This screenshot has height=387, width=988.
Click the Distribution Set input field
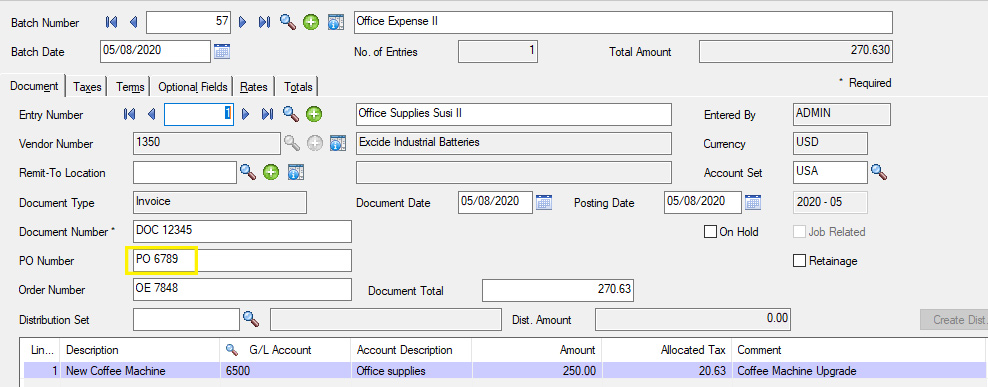(x=187, y=320)
